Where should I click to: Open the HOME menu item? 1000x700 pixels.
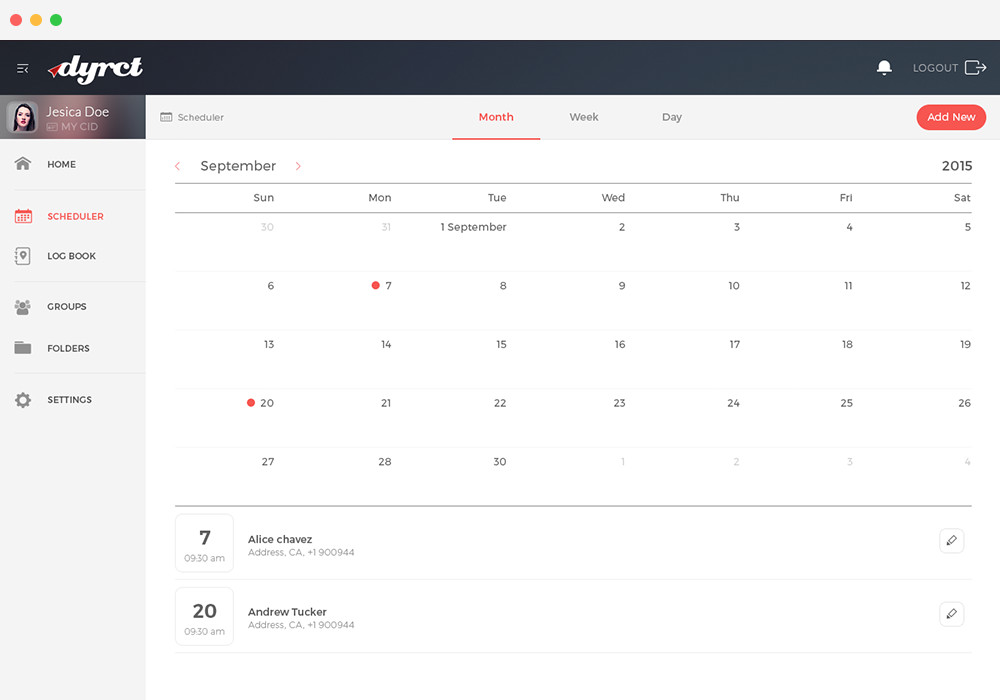[x=61, y=164]
